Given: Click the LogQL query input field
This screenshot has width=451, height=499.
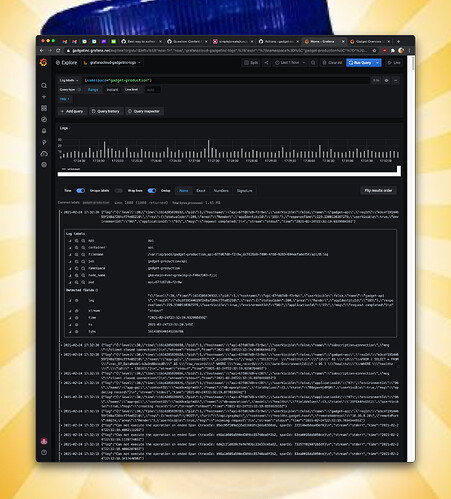Looking at the screenshot, I should point(226,80).
